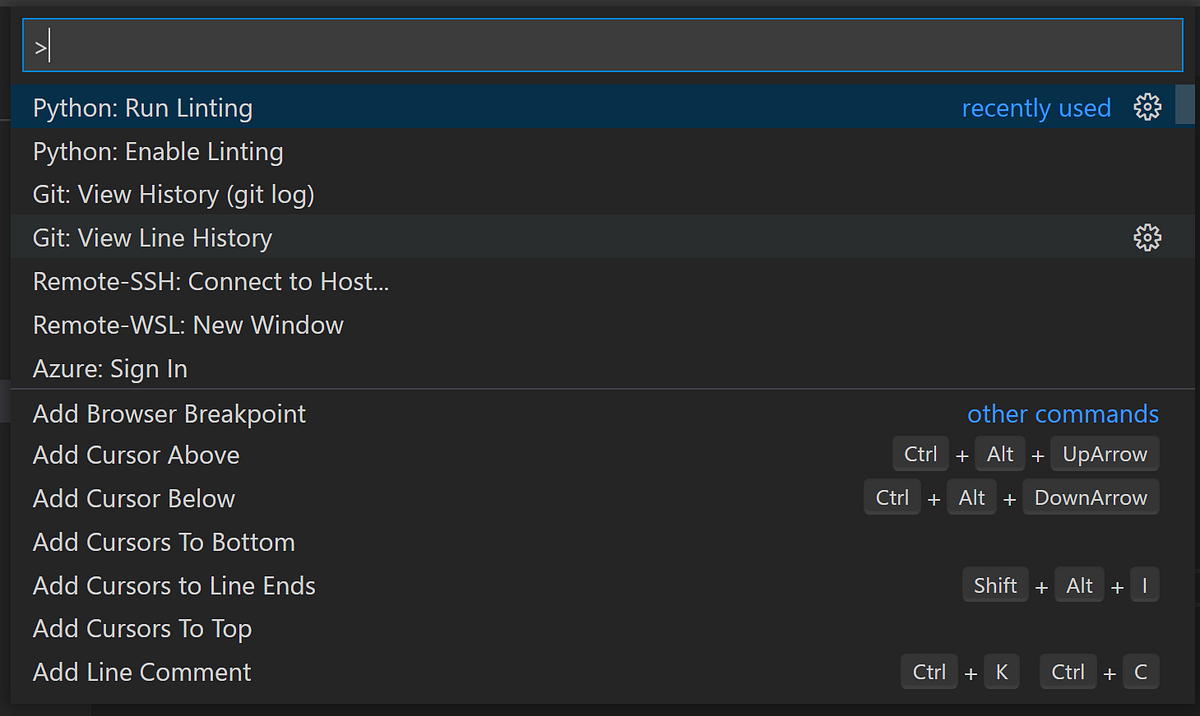
Task: Run Python: Run Linting command
Action: 143,108
